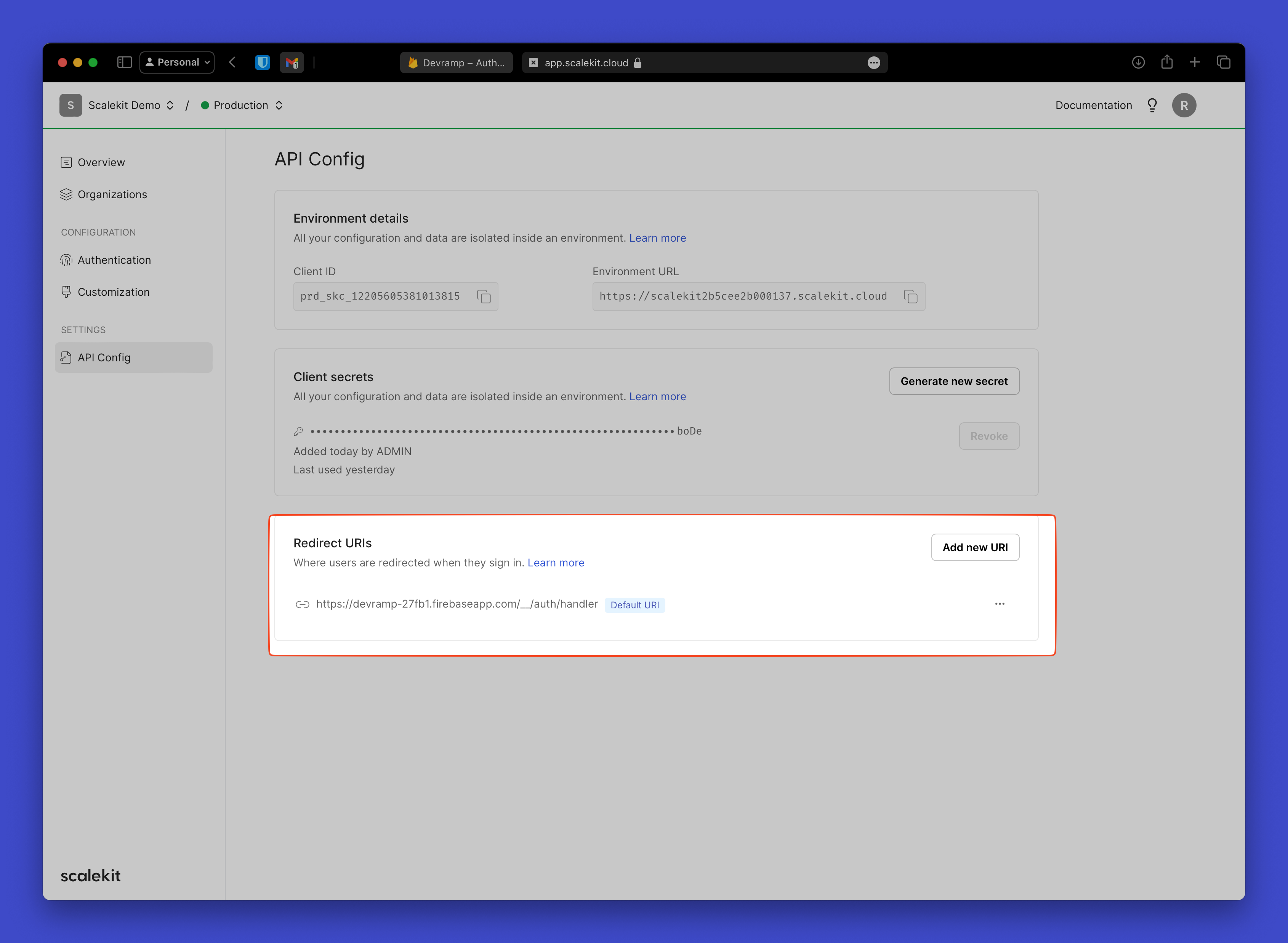1288x943 pixels.
Task: Copy the Environment URL
Action: point(912,296)
